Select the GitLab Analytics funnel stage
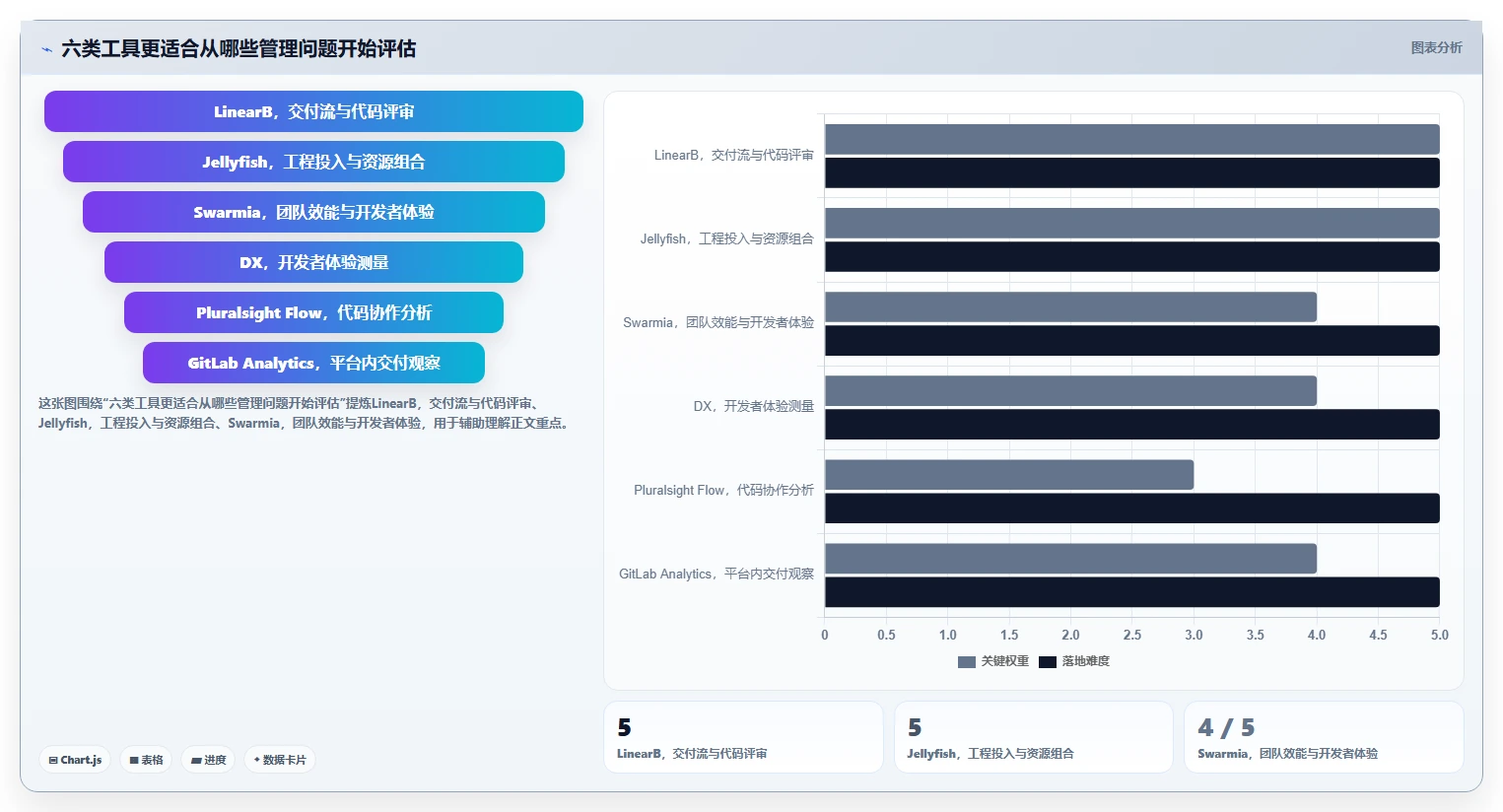 pos(313,363)
